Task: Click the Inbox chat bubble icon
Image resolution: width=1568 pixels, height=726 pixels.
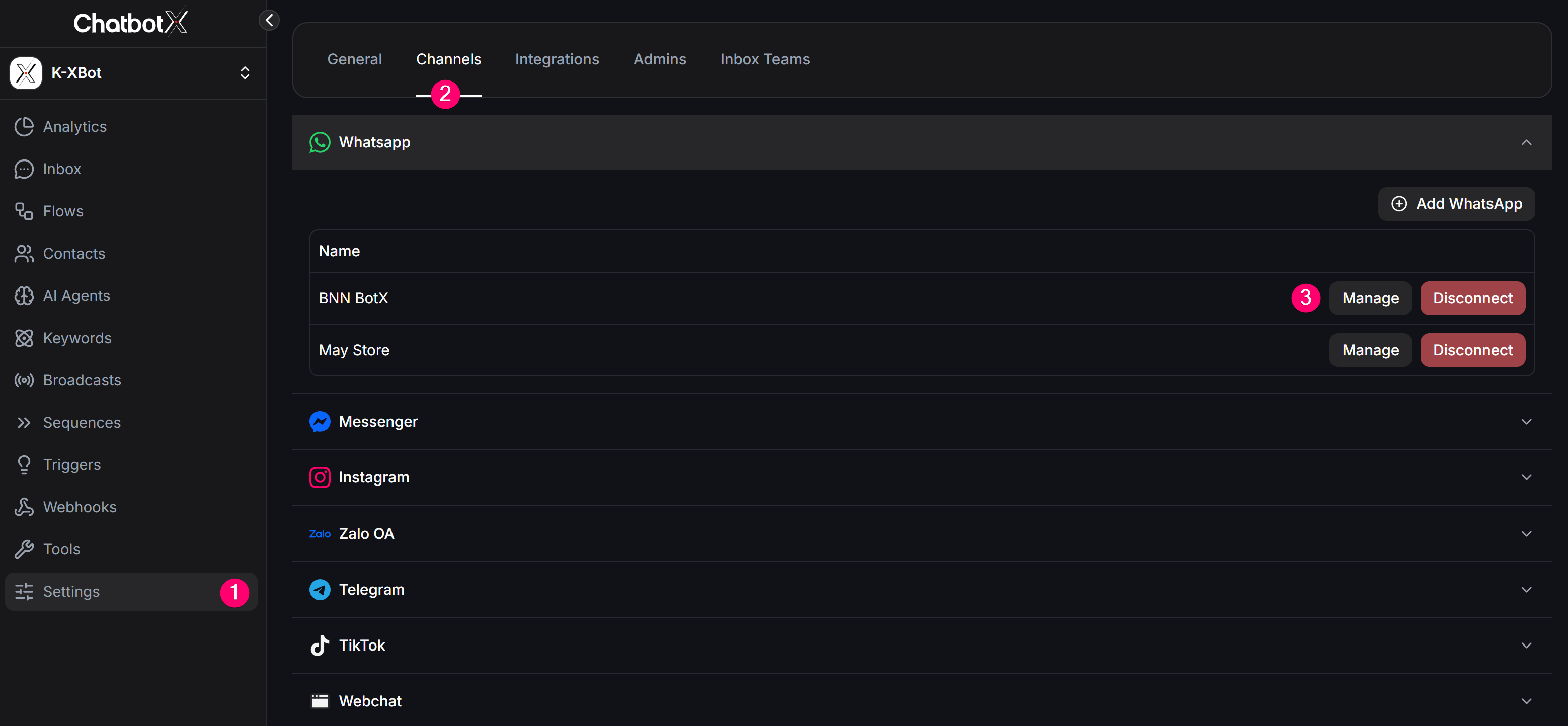Action: point(24,169)
